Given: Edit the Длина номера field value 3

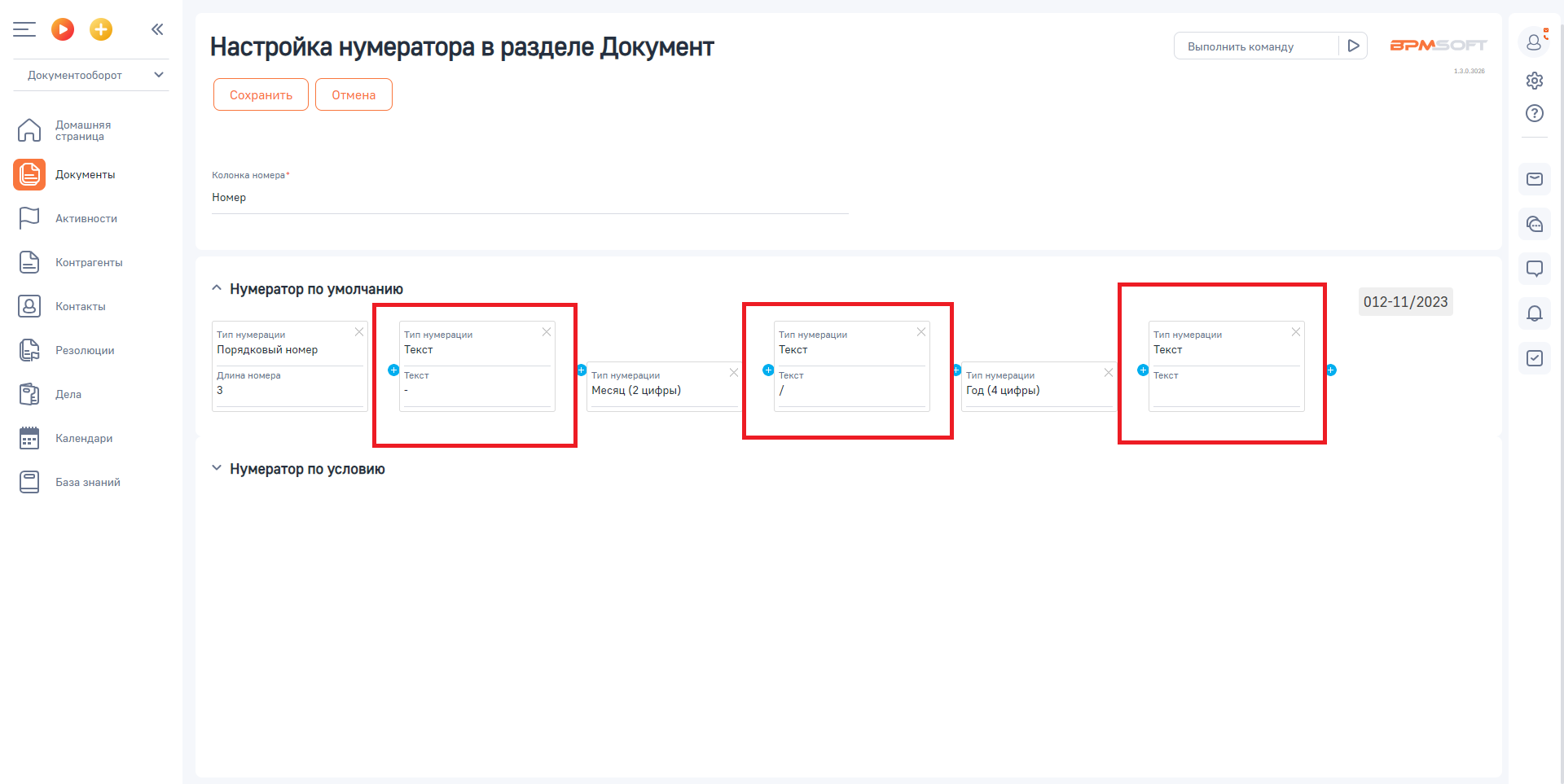Looking at the screenshot, I should (289, 391).
